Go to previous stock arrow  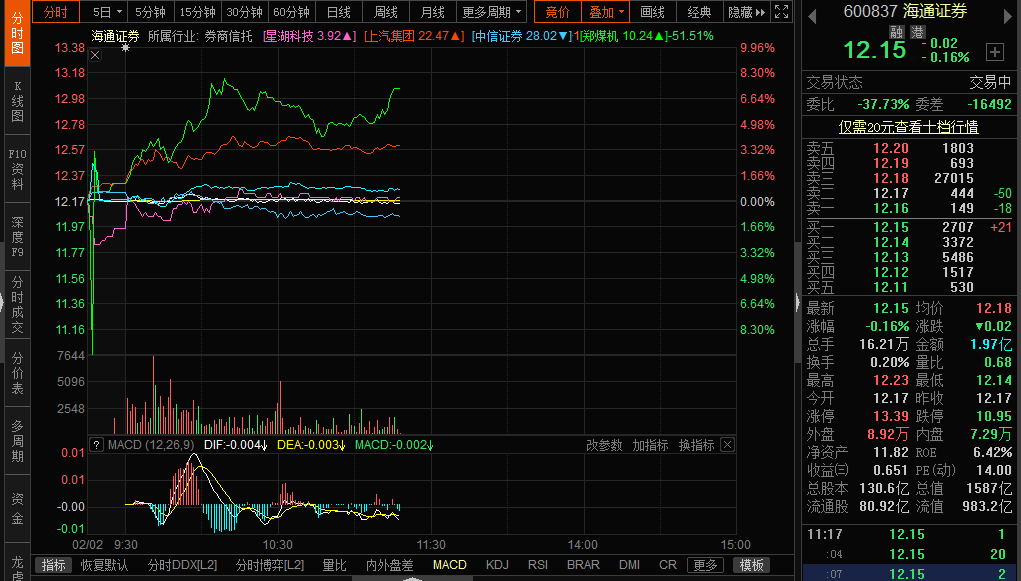(812, 16)
